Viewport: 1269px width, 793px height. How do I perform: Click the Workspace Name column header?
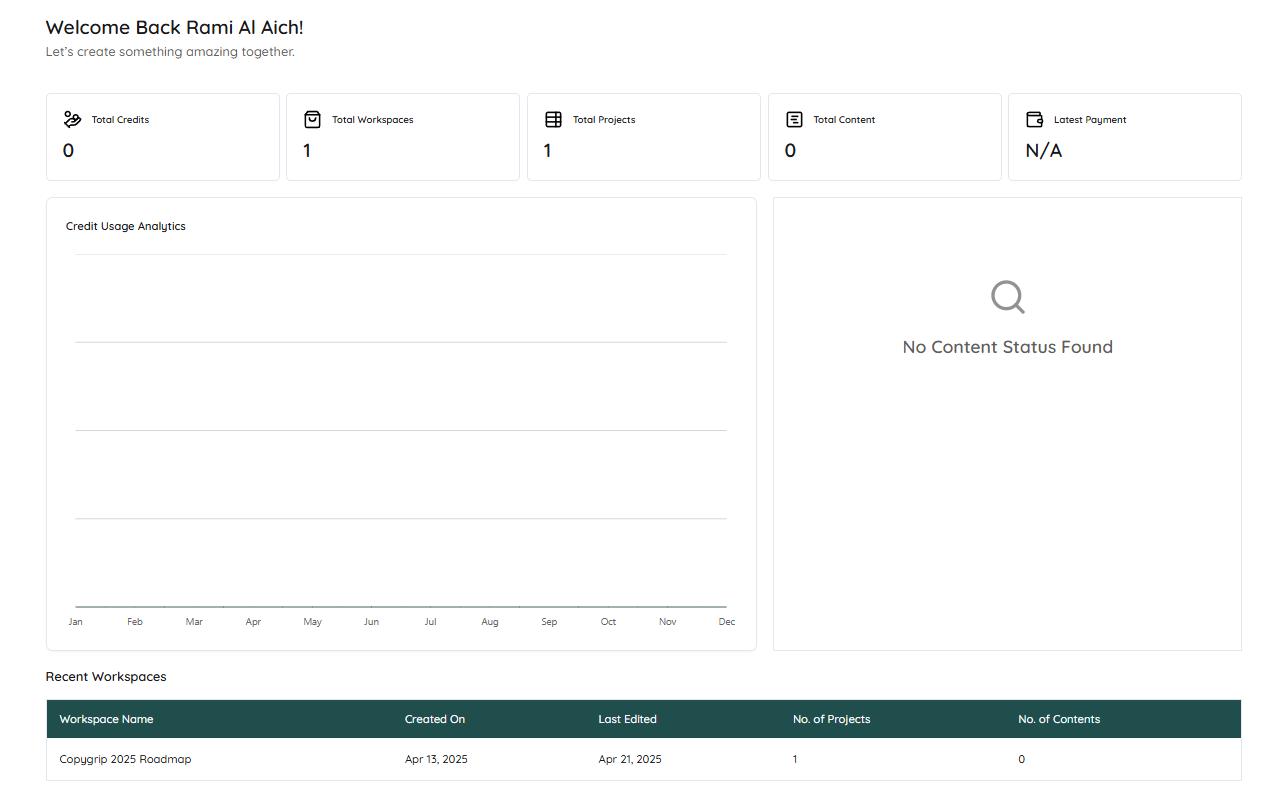(x=106, y=719)
